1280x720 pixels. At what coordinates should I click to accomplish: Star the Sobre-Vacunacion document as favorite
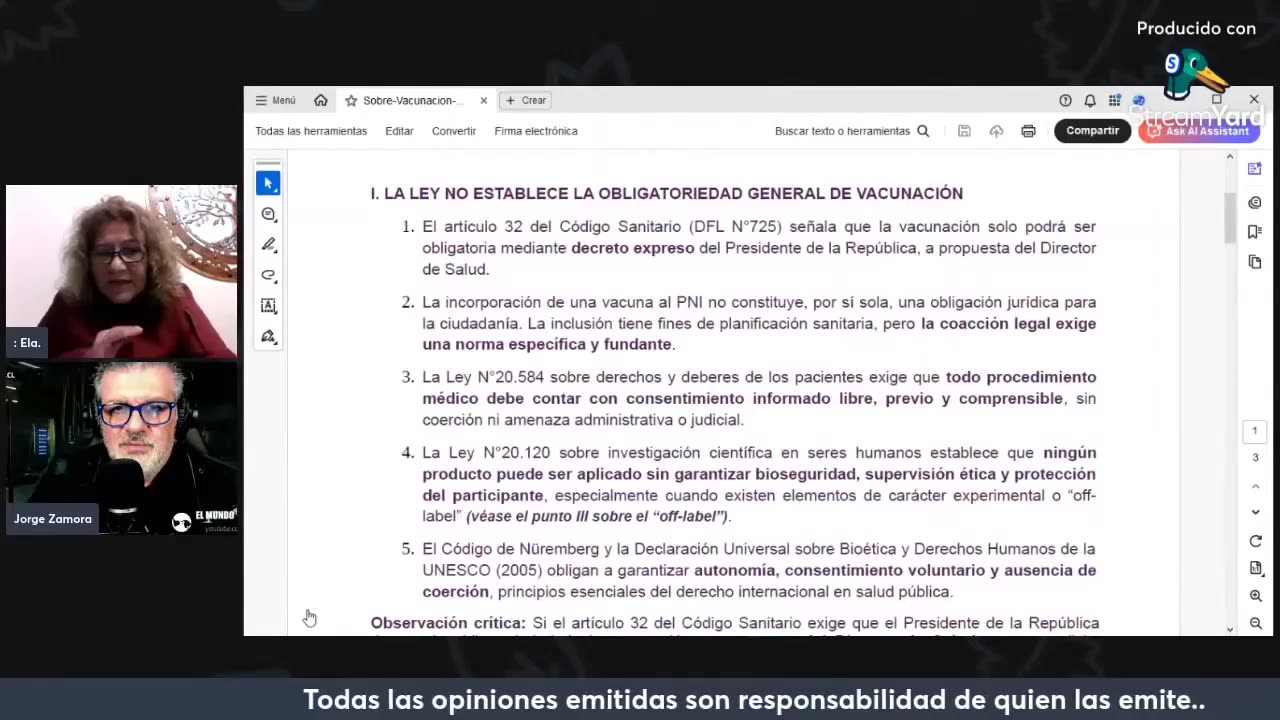point(351,101)
